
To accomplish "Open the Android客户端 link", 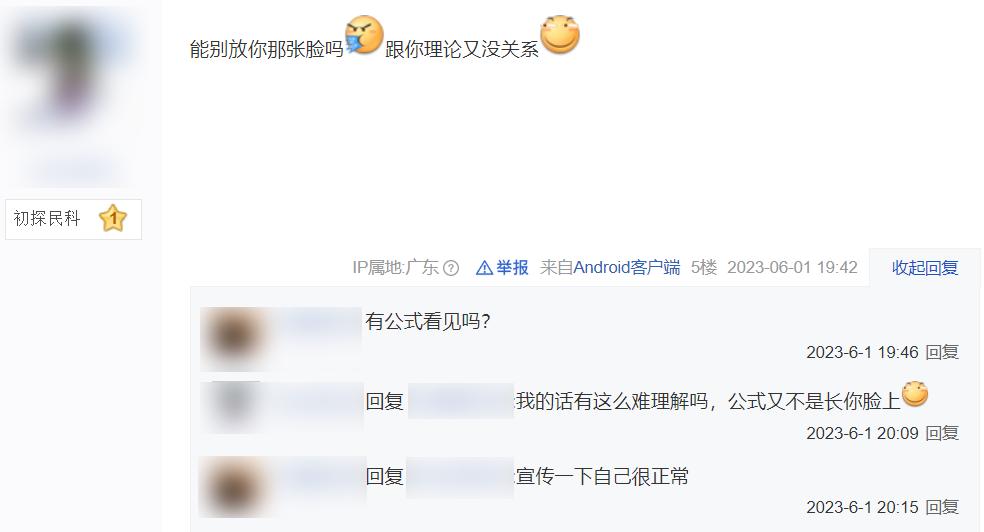I will point(627,268).
